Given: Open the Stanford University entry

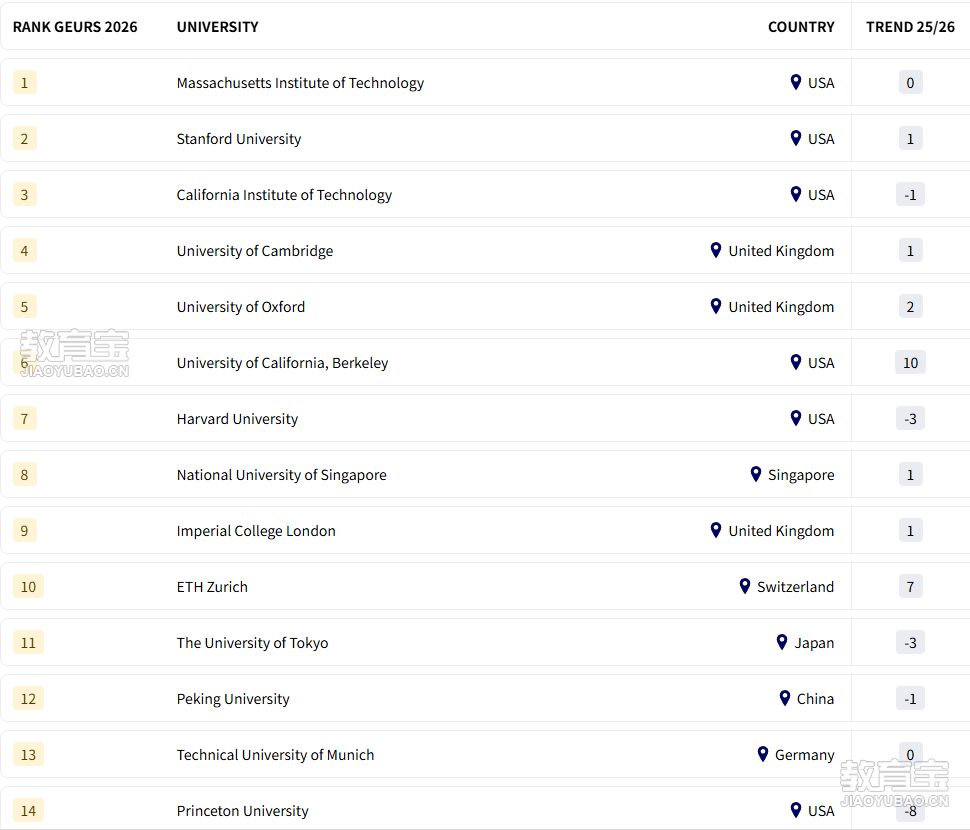Looking at the screenshot, I should (239, 139).
